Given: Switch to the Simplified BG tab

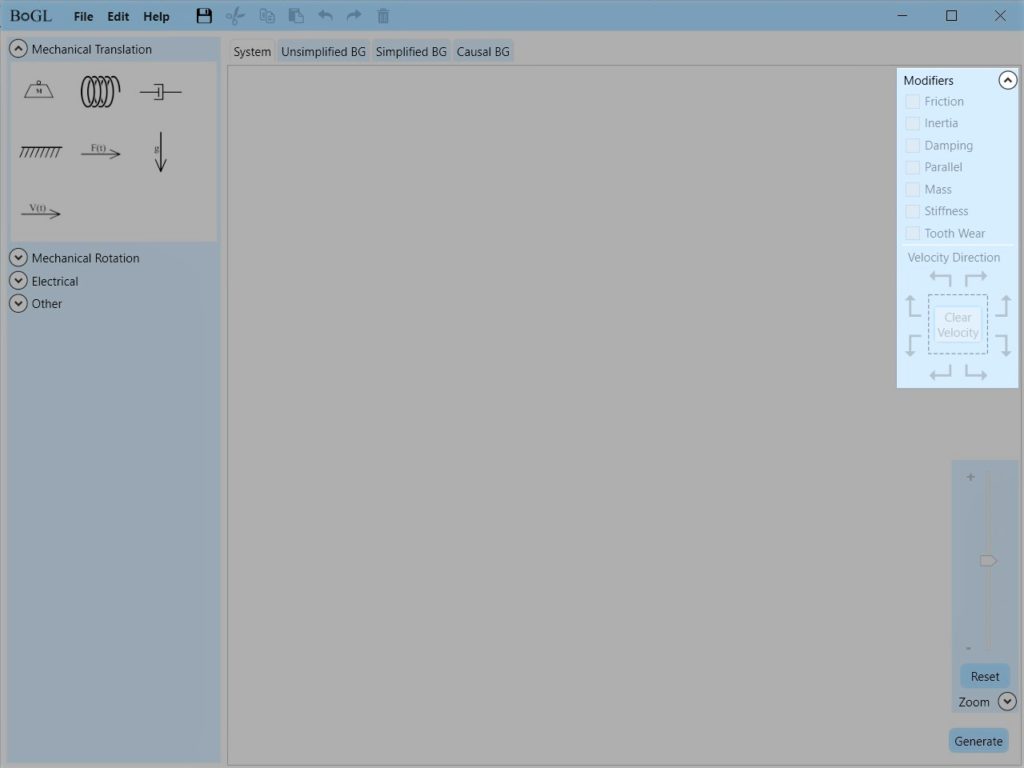Looking at the screenshot, I should click(x=411, y=52).
